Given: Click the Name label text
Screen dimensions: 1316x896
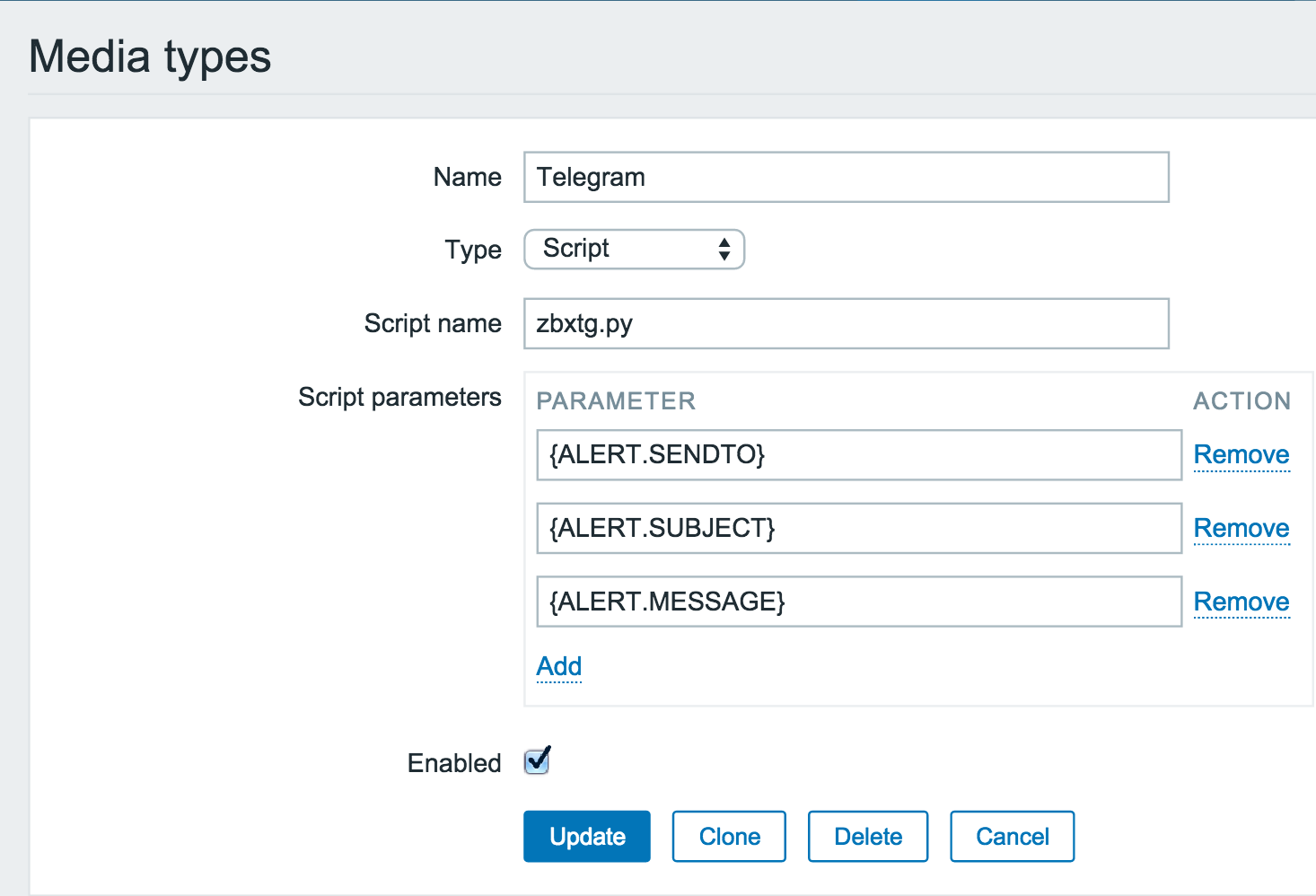Looking at the screenshot, I should coord(467,177).
